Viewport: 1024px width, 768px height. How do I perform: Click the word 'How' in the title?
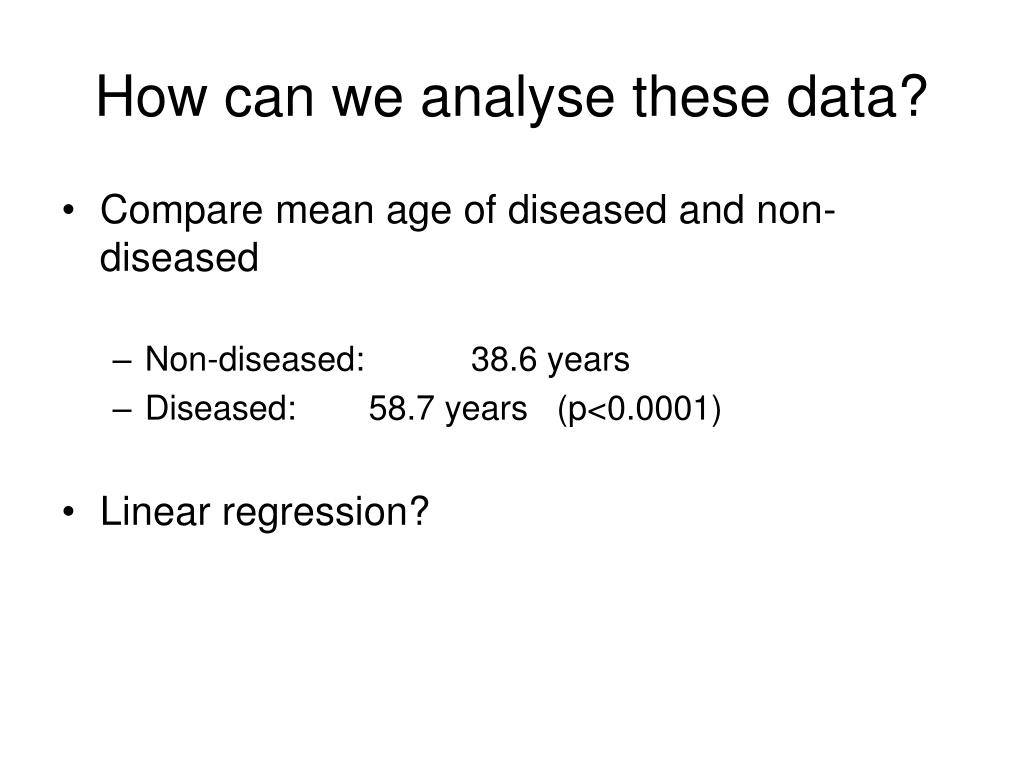[152, 97]
